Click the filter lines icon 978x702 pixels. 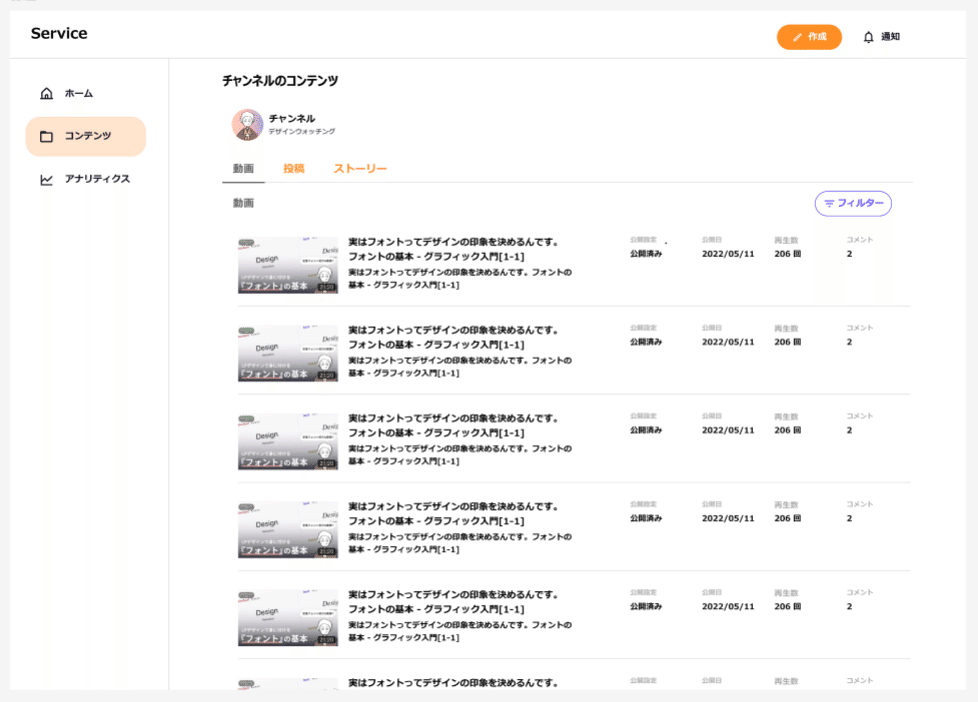point(829,203)
